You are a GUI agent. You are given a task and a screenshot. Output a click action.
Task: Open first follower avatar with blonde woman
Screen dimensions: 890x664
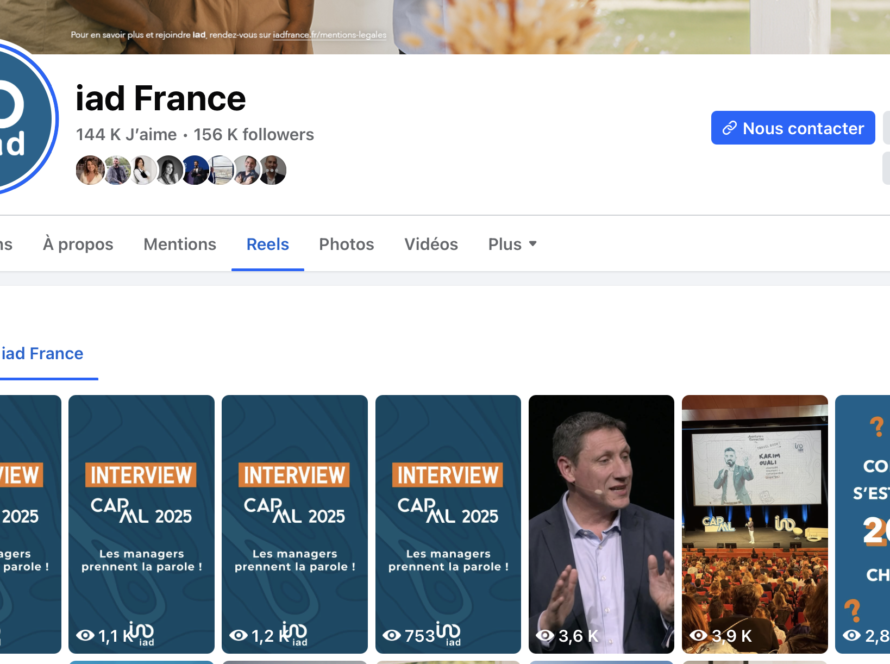click(x=90, y=170)
